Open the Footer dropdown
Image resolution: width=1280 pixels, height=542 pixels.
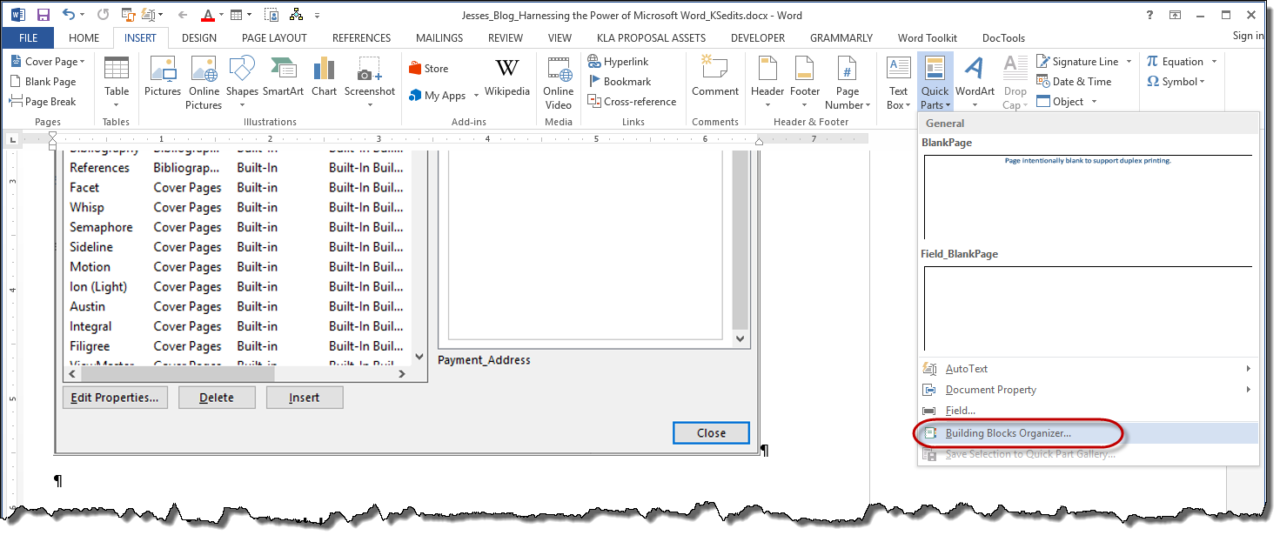[805, 82]
